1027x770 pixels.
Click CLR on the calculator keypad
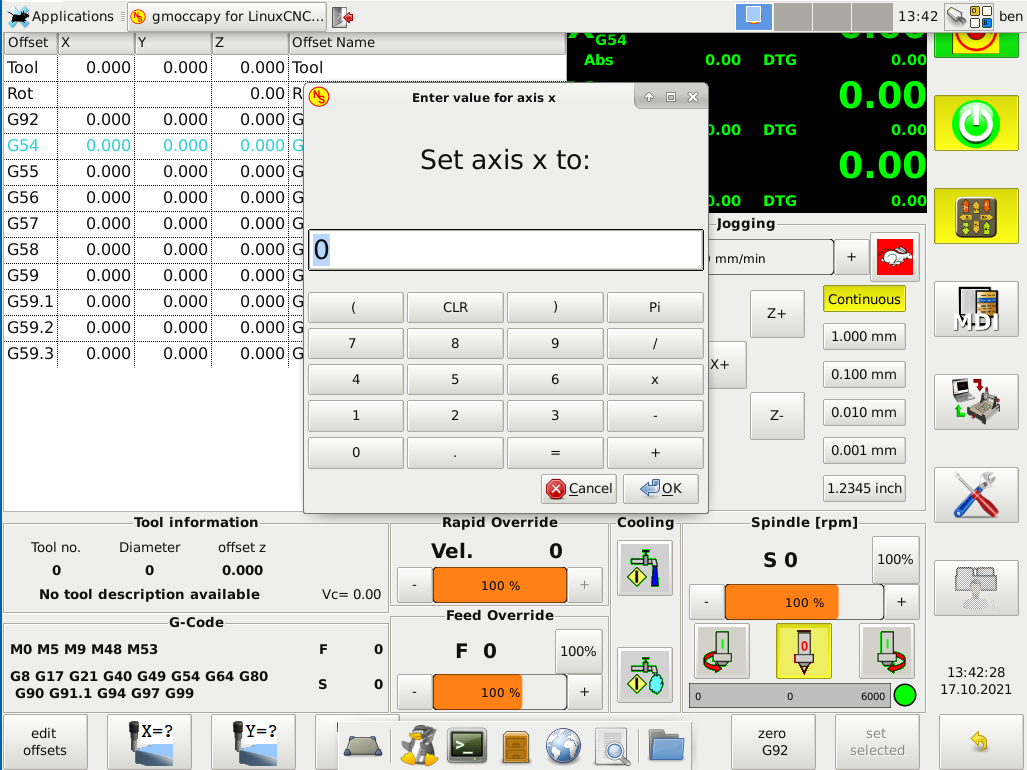455,307
